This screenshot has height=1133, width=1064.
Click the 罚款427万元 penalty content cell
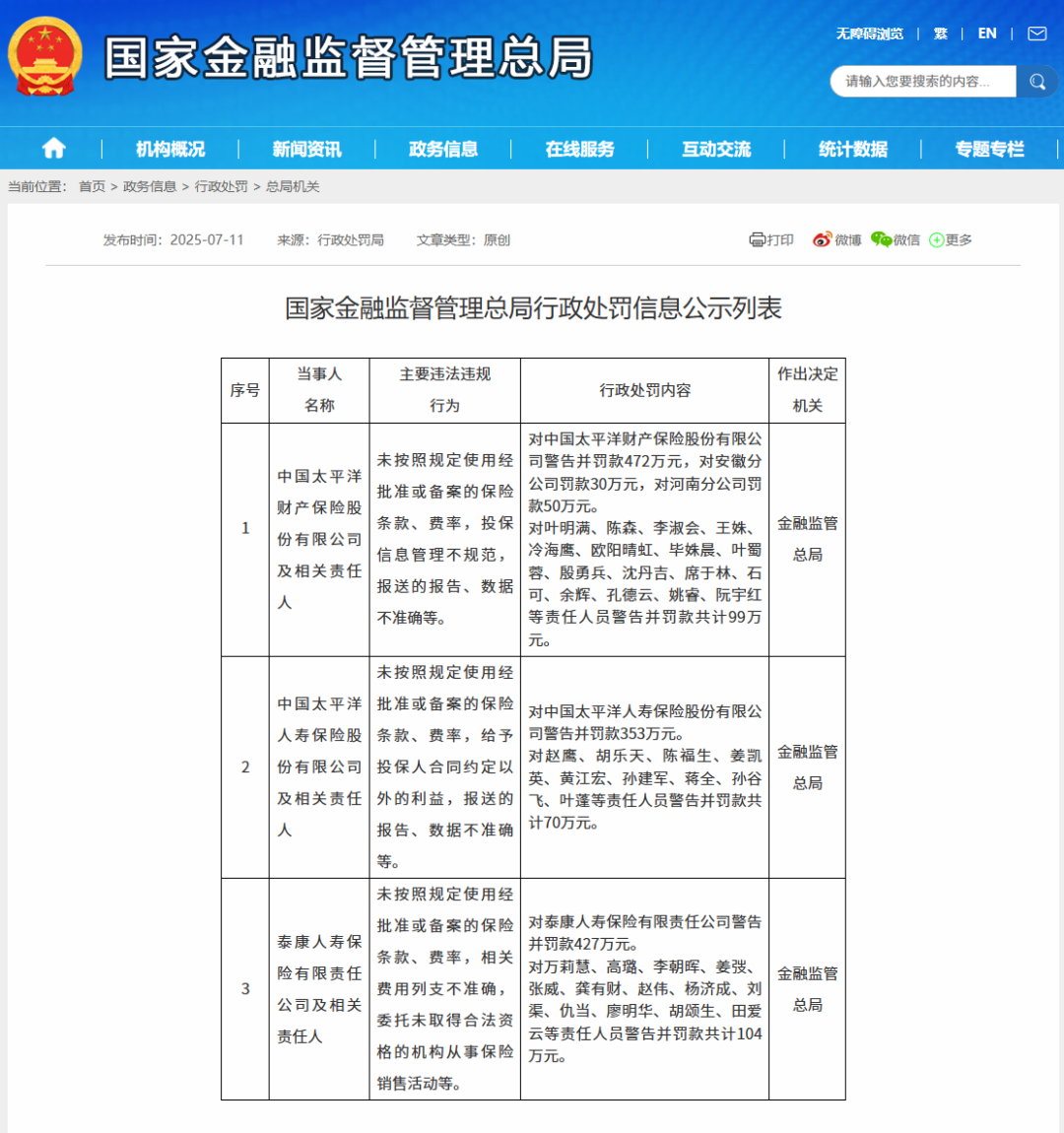pos(645,989)
